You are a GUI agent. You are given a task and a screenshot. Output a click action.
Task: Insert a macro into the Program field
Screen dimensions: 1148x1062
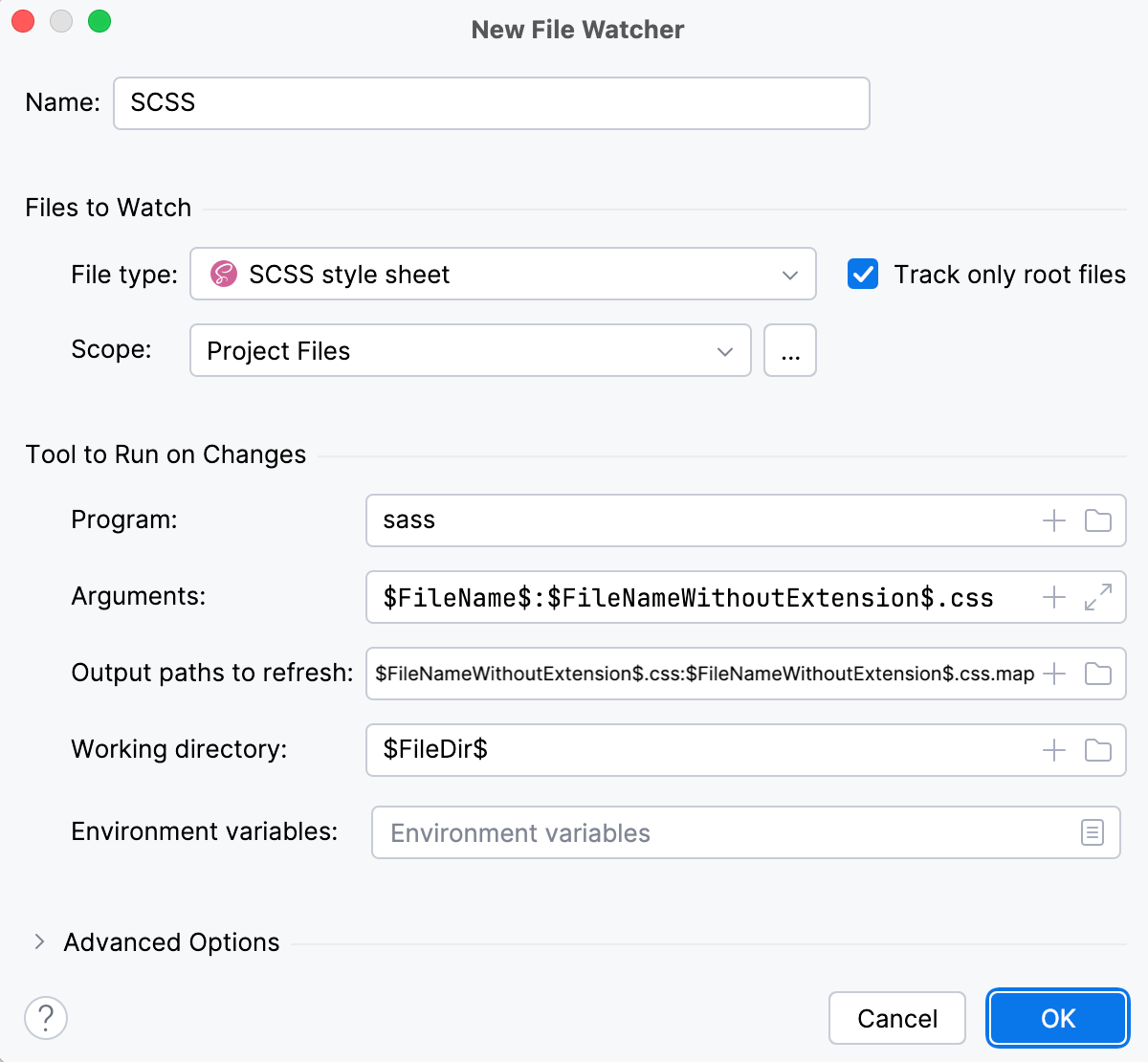point(1053,520)
